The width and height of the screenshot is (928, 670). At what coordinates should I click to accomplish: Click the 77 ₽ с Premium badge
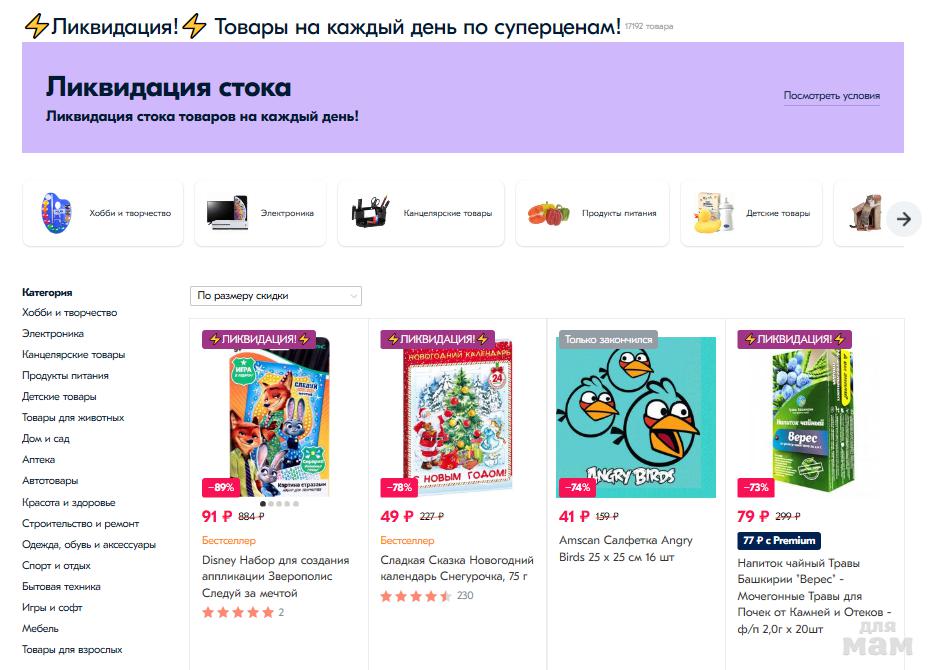pos(779,540)
